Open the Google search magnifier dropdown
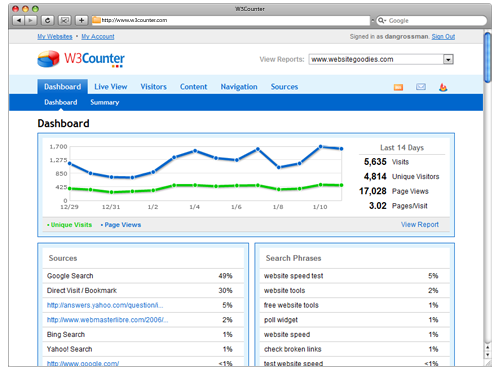The width and height of the screenshot is (500, 379). (x=382, y=21)
